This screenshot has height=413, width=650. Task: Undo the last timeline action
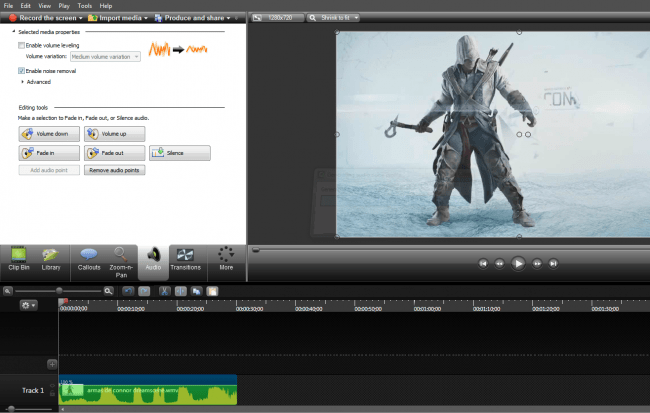[128, 291]
